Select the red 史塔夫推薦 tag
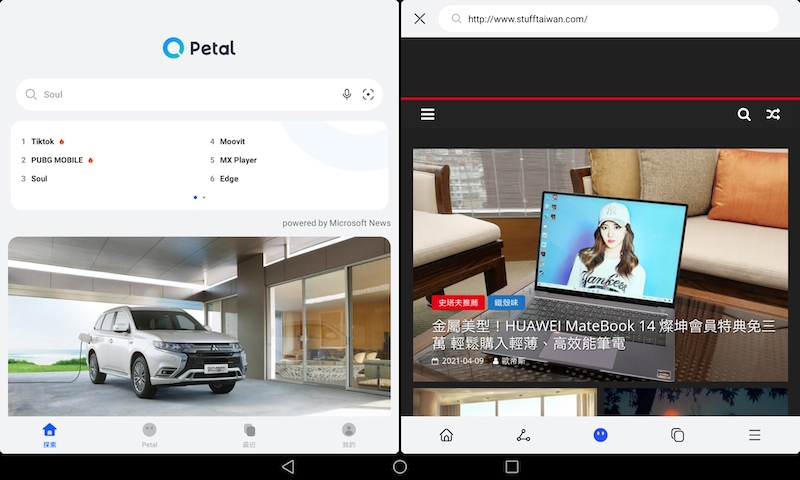The width and height of the screenshot is (800, 480). coord(458,302)
